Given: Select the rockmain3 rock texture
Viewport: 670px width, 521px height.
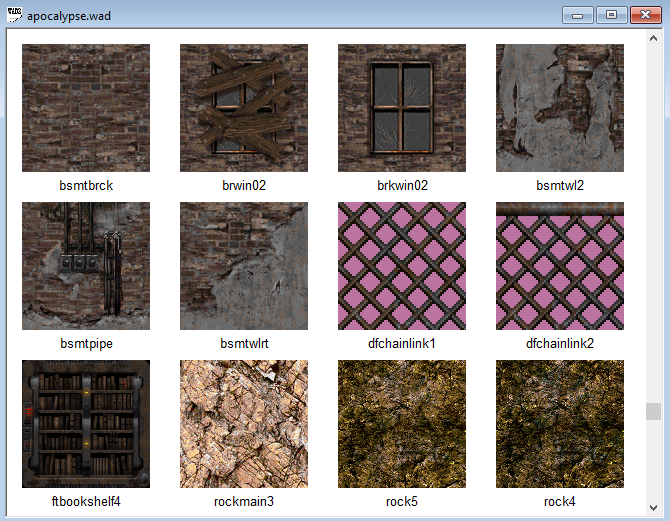Looking at the screenshot, I should click(244, 424).
